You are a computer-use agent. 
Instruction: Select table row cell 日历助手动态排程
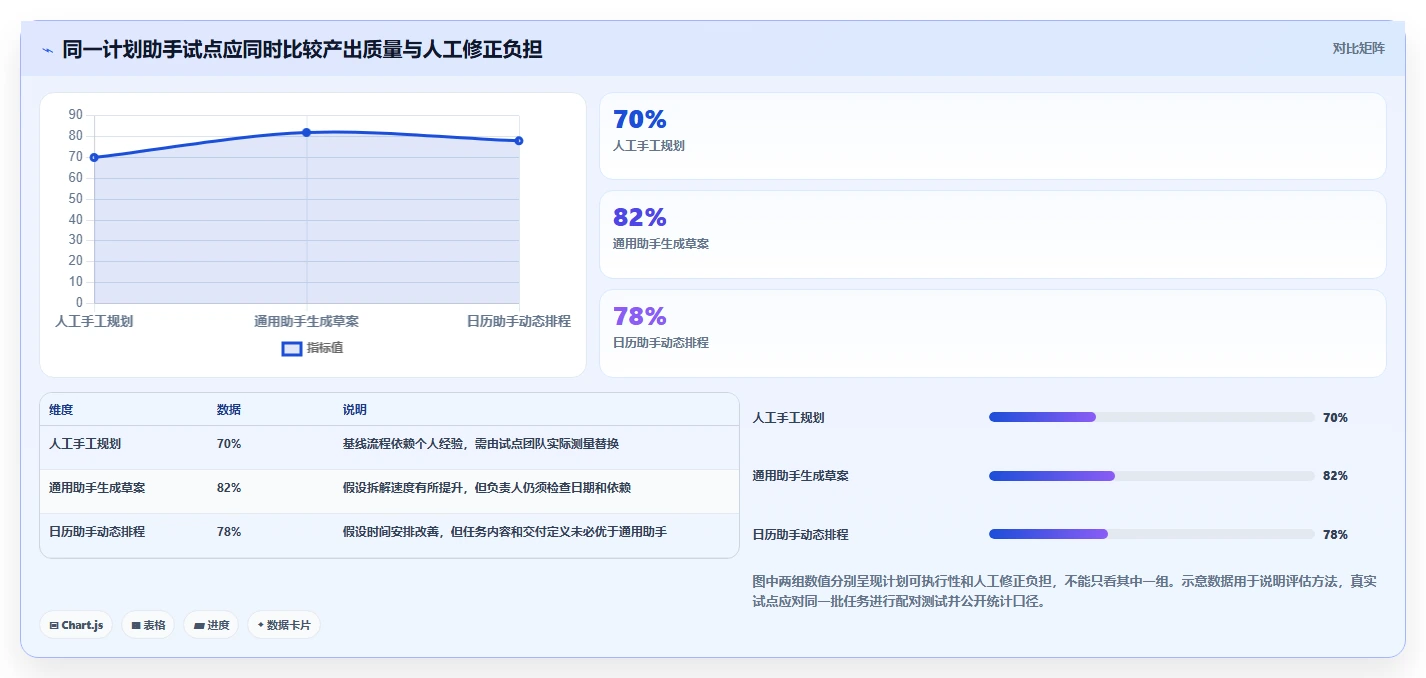pos(97,532)
